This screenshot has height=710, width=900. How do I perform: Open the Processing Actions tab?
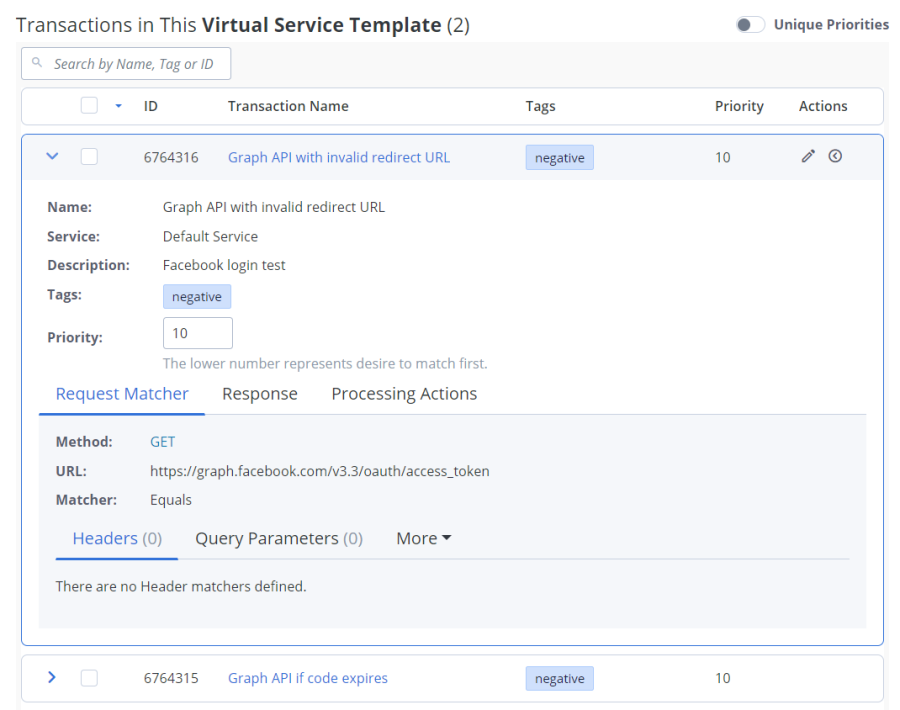tap(404, 393)
